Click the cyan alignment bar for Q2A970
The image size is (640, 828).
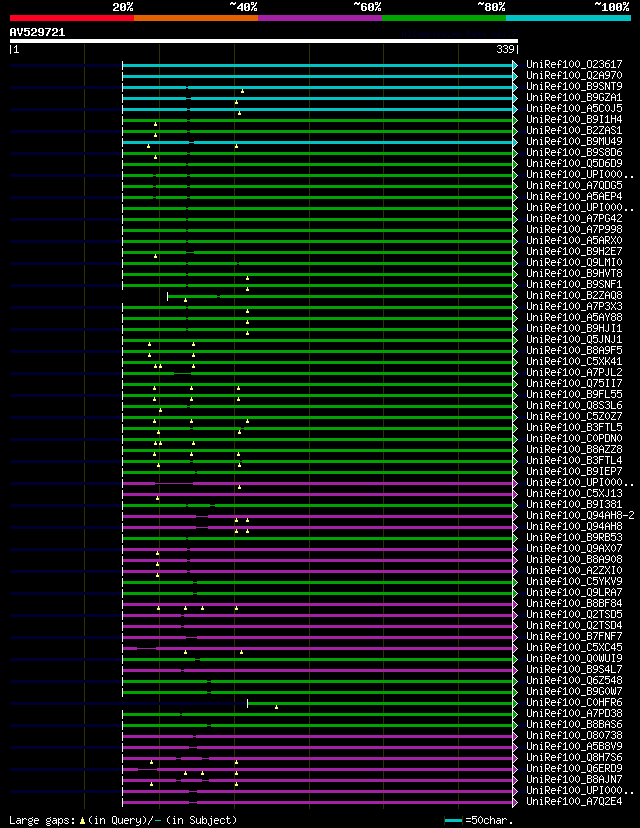click(x=318, y=77)
